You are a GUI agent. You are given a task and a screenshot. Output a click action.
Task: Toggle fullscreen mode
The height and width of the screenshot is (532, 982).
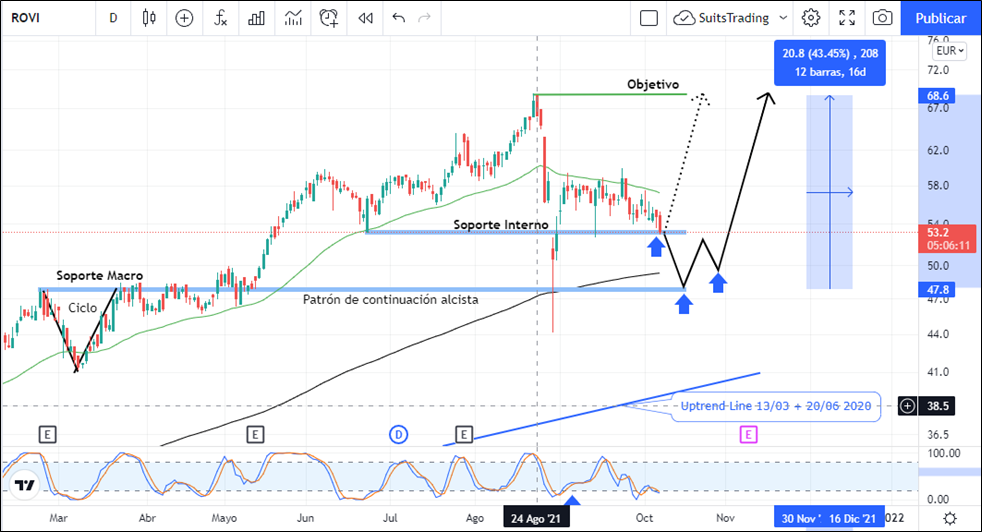[x=847, y=18]
